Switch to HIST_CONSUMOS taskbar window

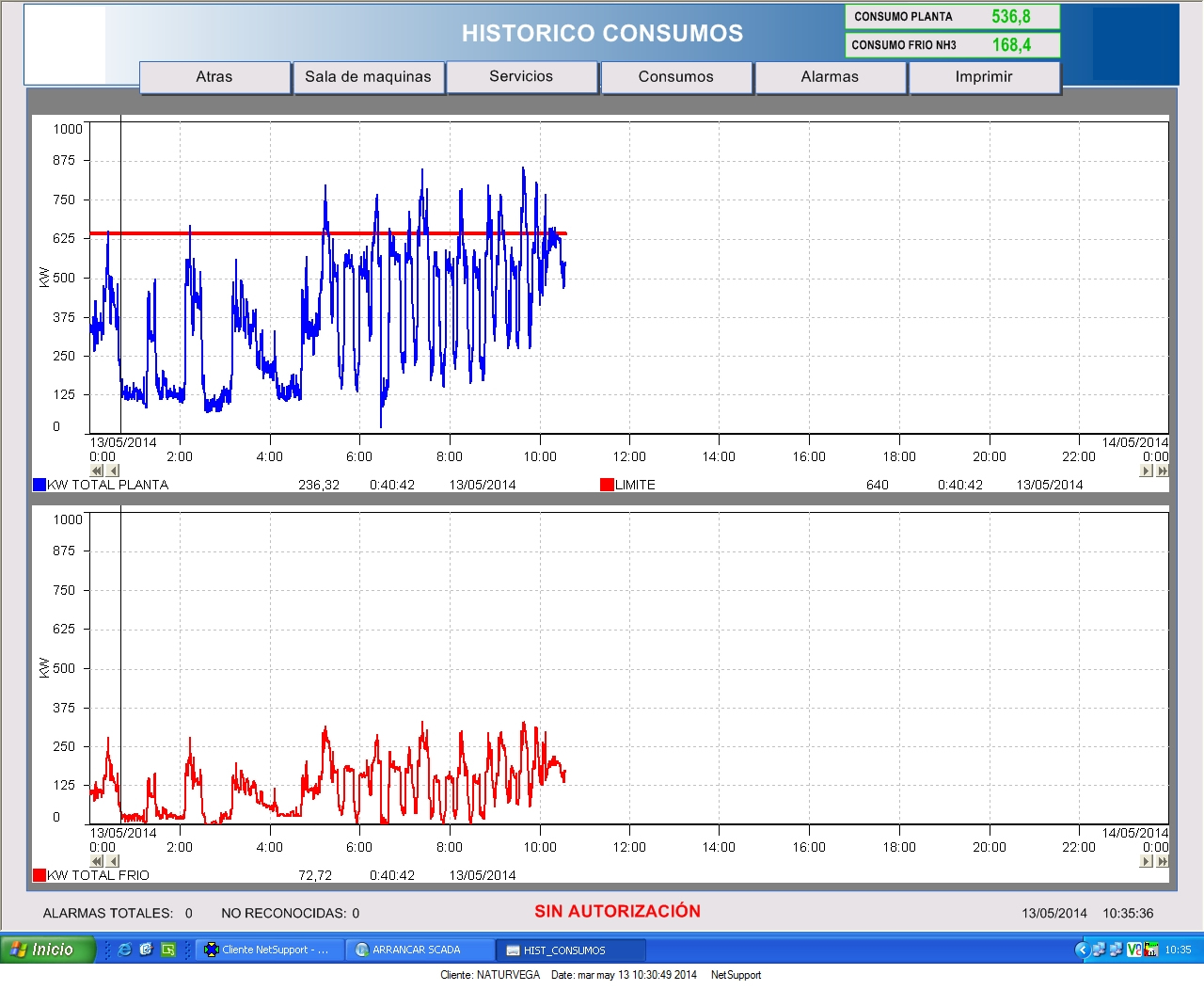click(x=571, y=950)
